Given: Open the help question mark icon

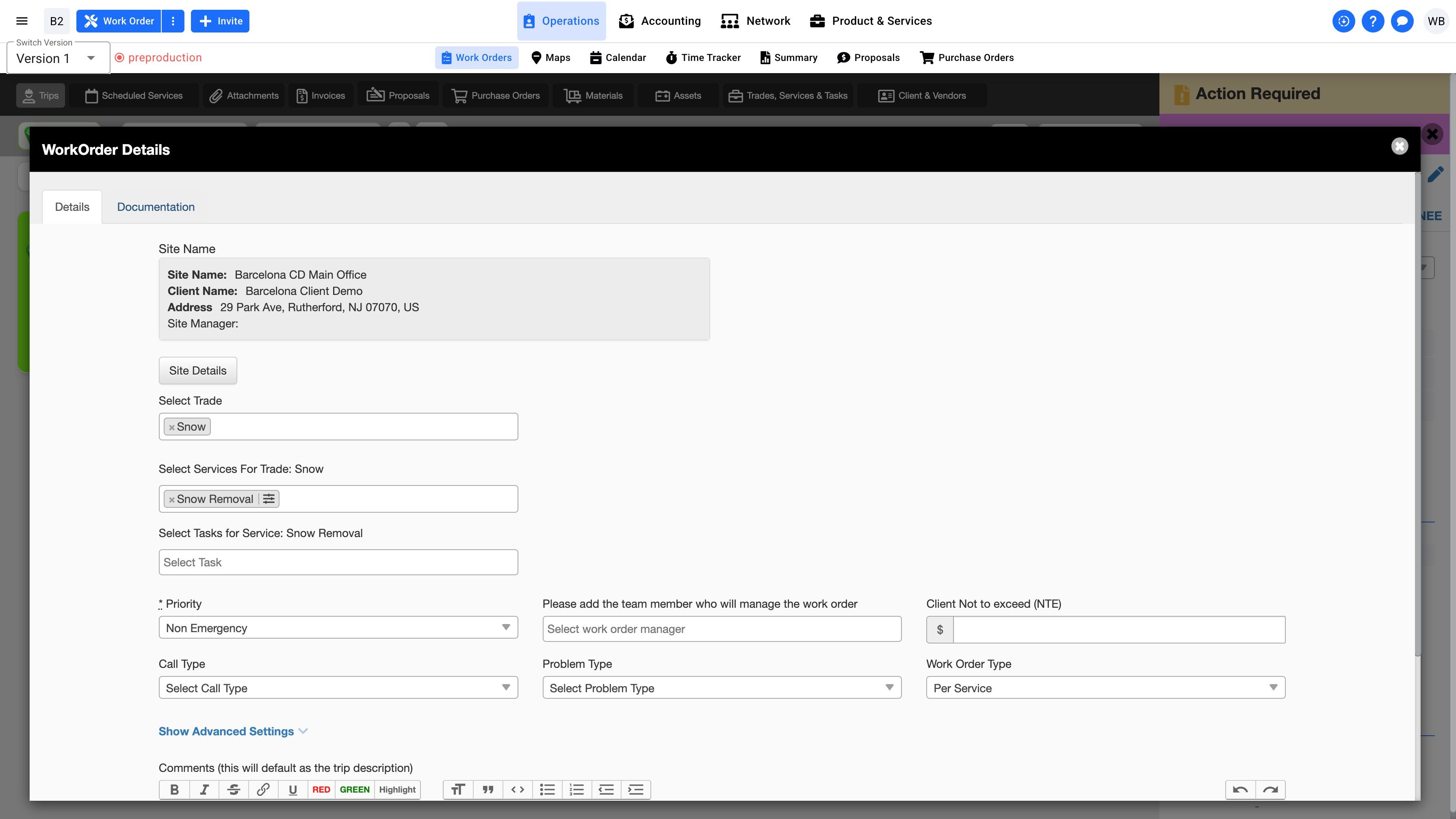Looking at the screenshot, I should pyautogui.click(x=1372, y=21).
